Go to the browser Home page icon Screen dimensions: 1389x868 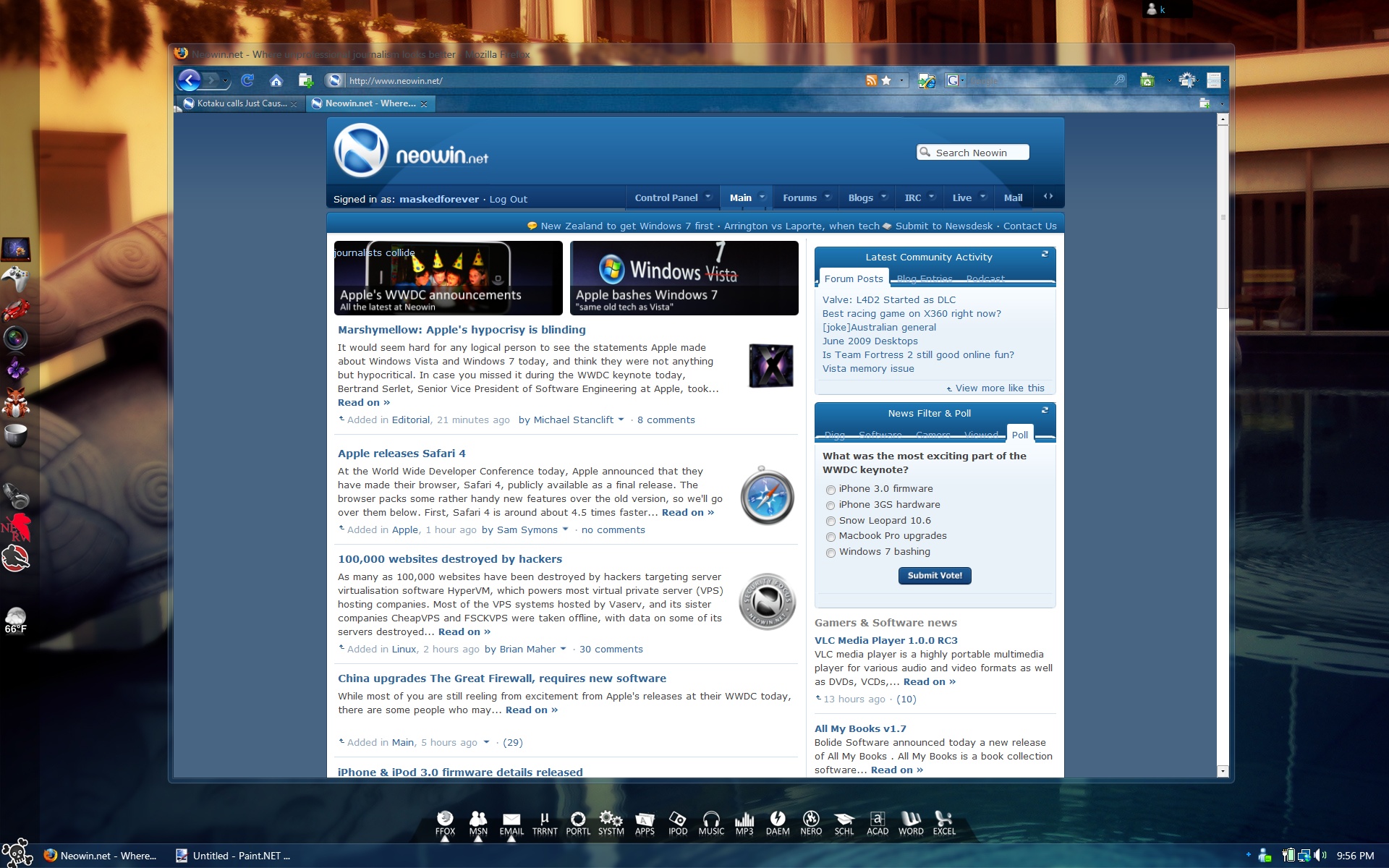[x=276, y=80]
